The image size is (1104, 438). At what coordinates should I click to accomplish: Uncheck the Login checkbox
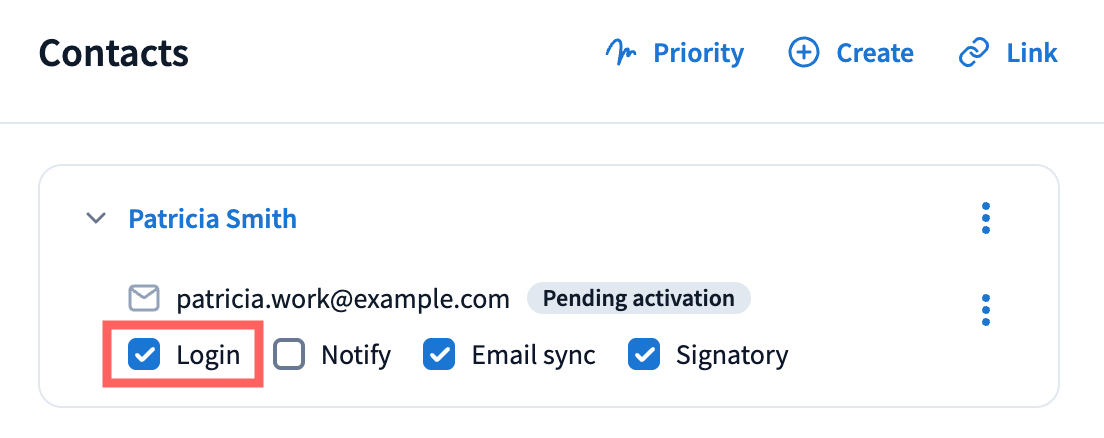tap(145, 354)
